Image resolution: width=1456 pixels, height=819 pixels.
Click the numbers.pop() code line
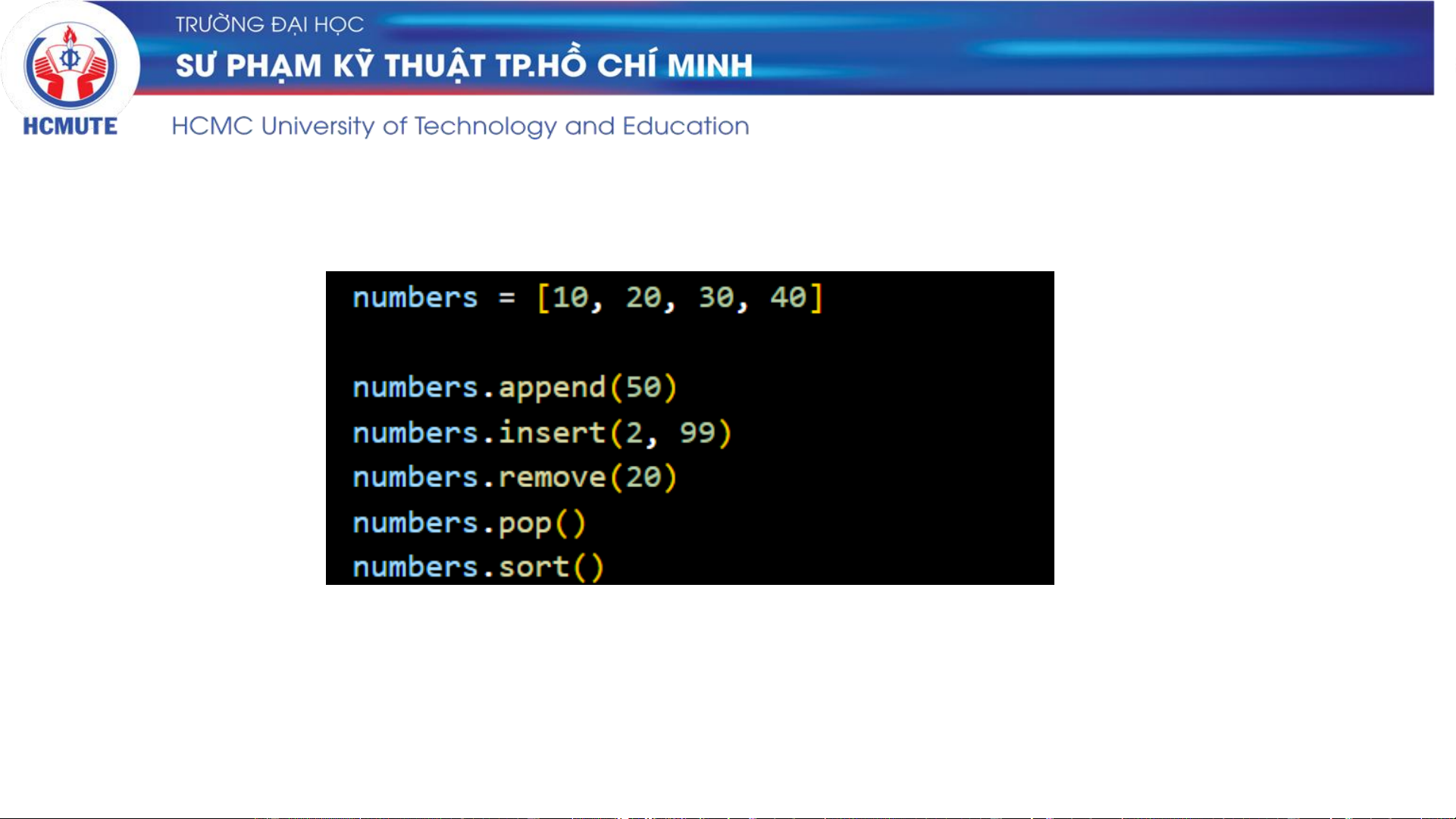coord(469,523)
